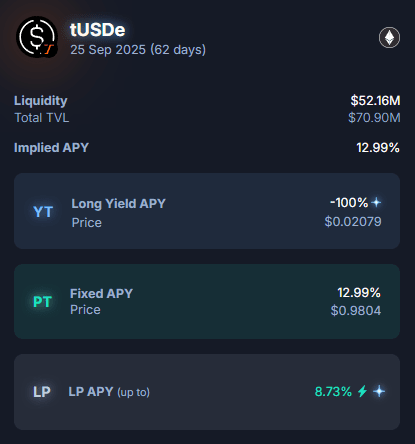
Task: Click the 8.73% LP APY value
Action: point(333,391)
